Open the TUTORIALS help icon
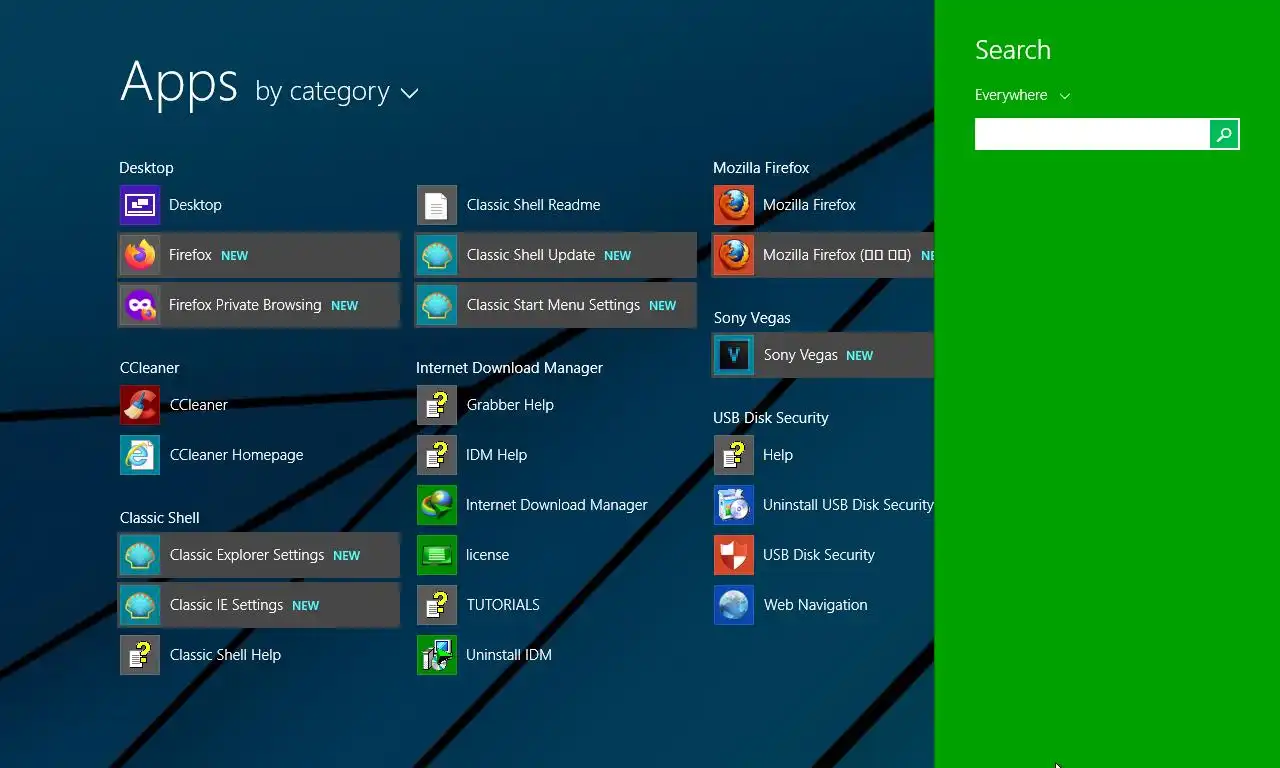Viewport: 1280px width, 768px height. coord(437,605)
